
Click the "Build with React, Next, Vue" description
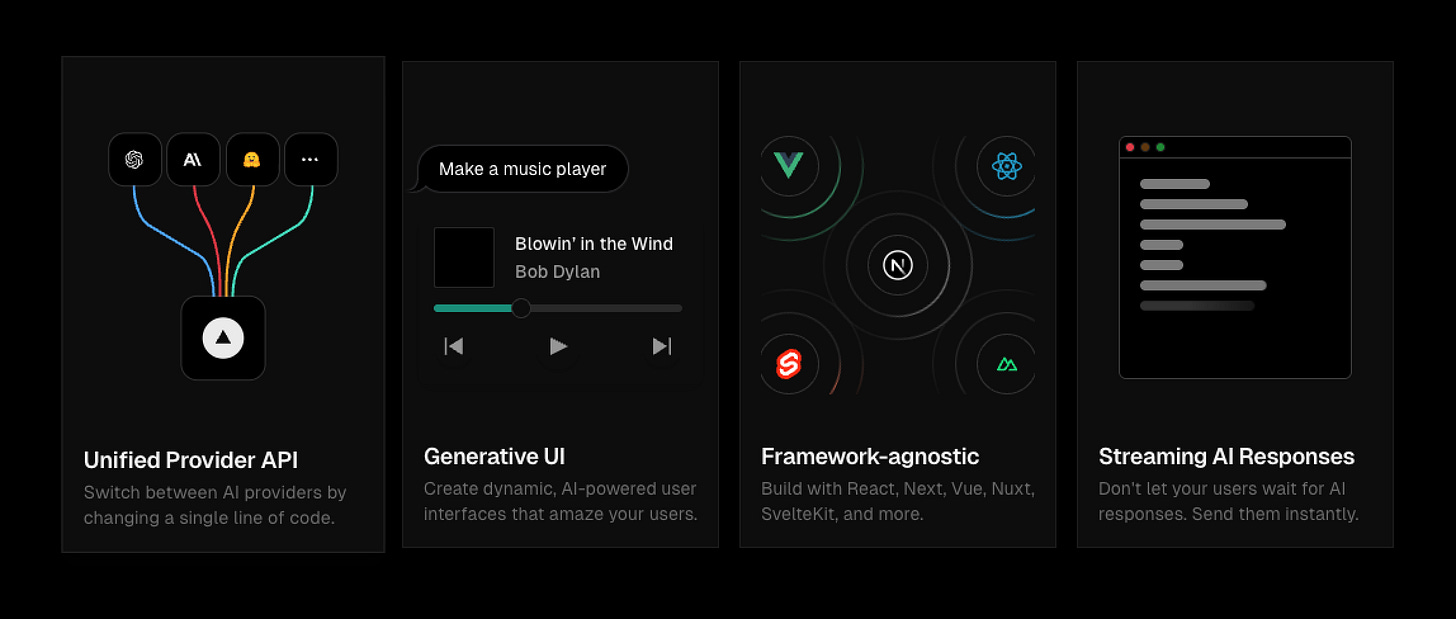(898, 502)
